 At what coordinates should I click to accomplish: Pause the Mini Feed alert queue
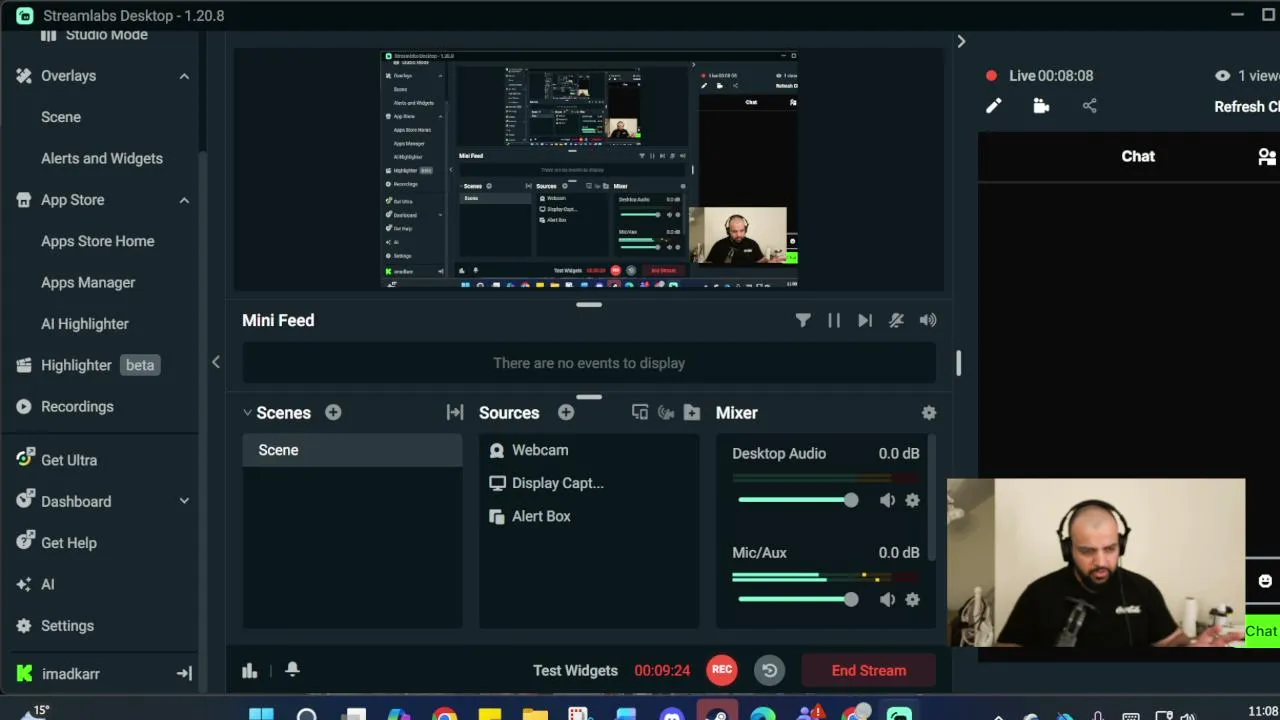[x=834, y=320]
